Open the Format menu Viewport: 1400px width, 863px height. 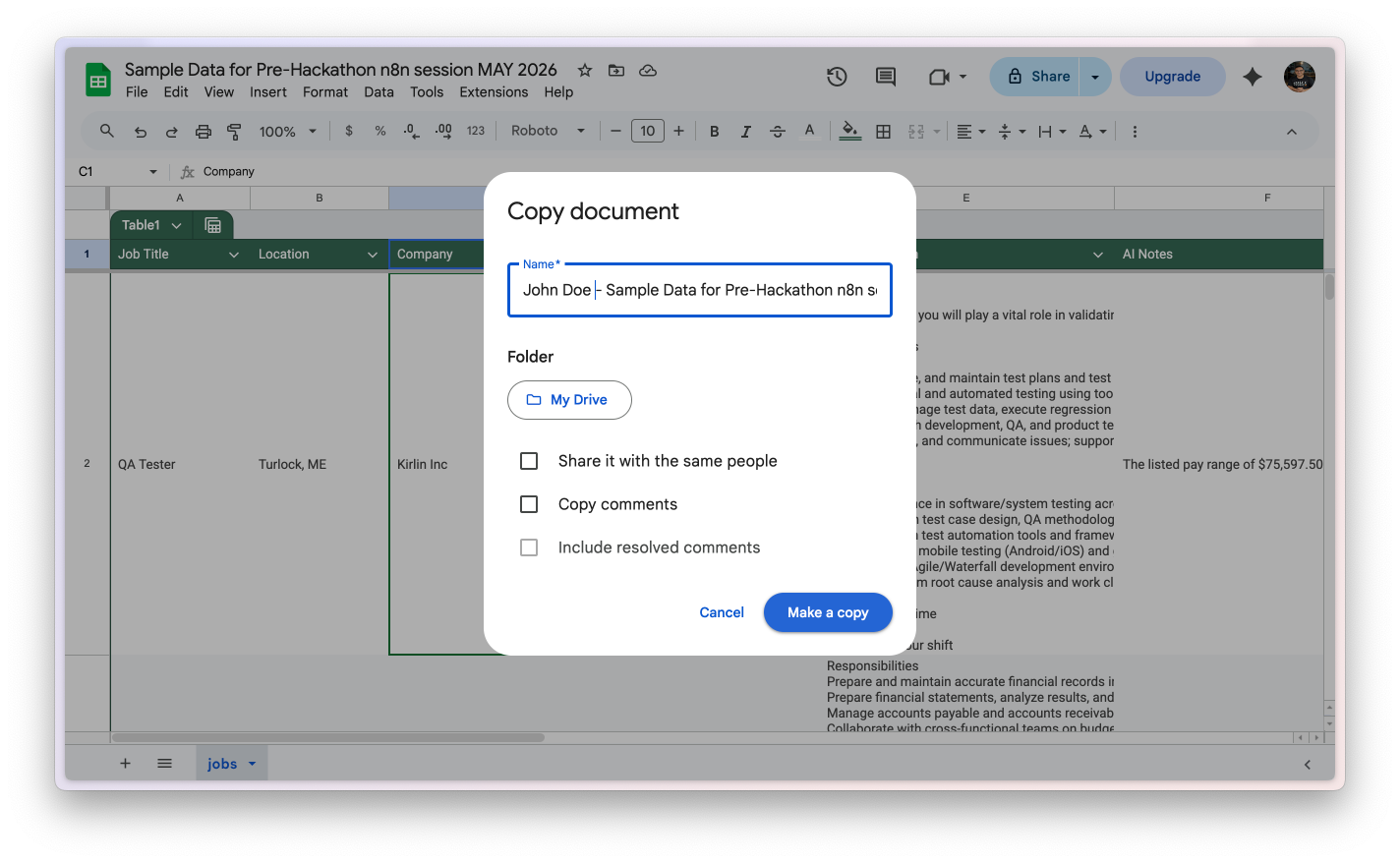(x=325, y=92)
